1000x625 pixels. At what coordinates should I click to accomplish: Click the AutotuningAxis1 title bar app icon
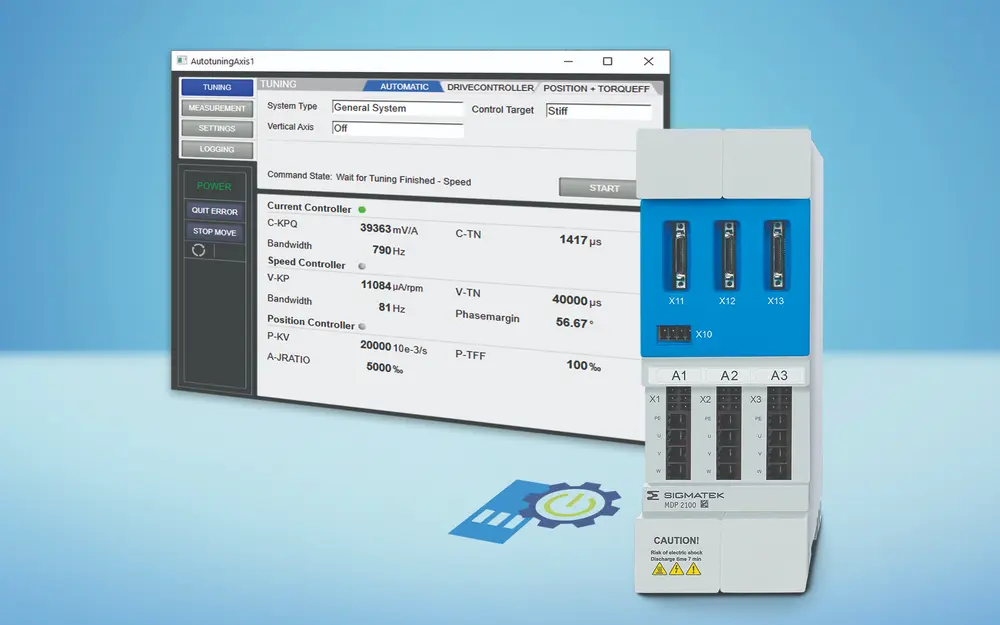click(x=181, y=60)
